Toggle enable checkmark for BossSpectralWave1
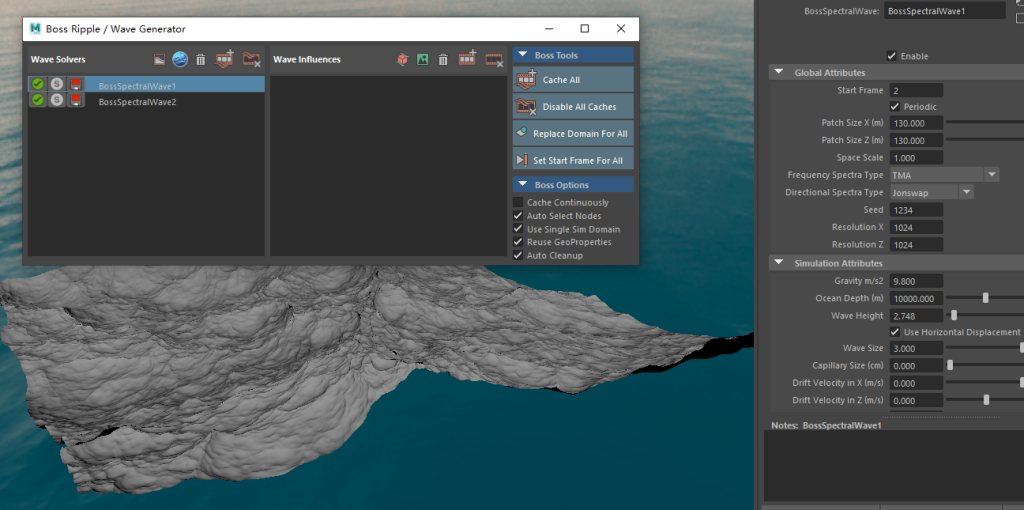 pos(38,84)
